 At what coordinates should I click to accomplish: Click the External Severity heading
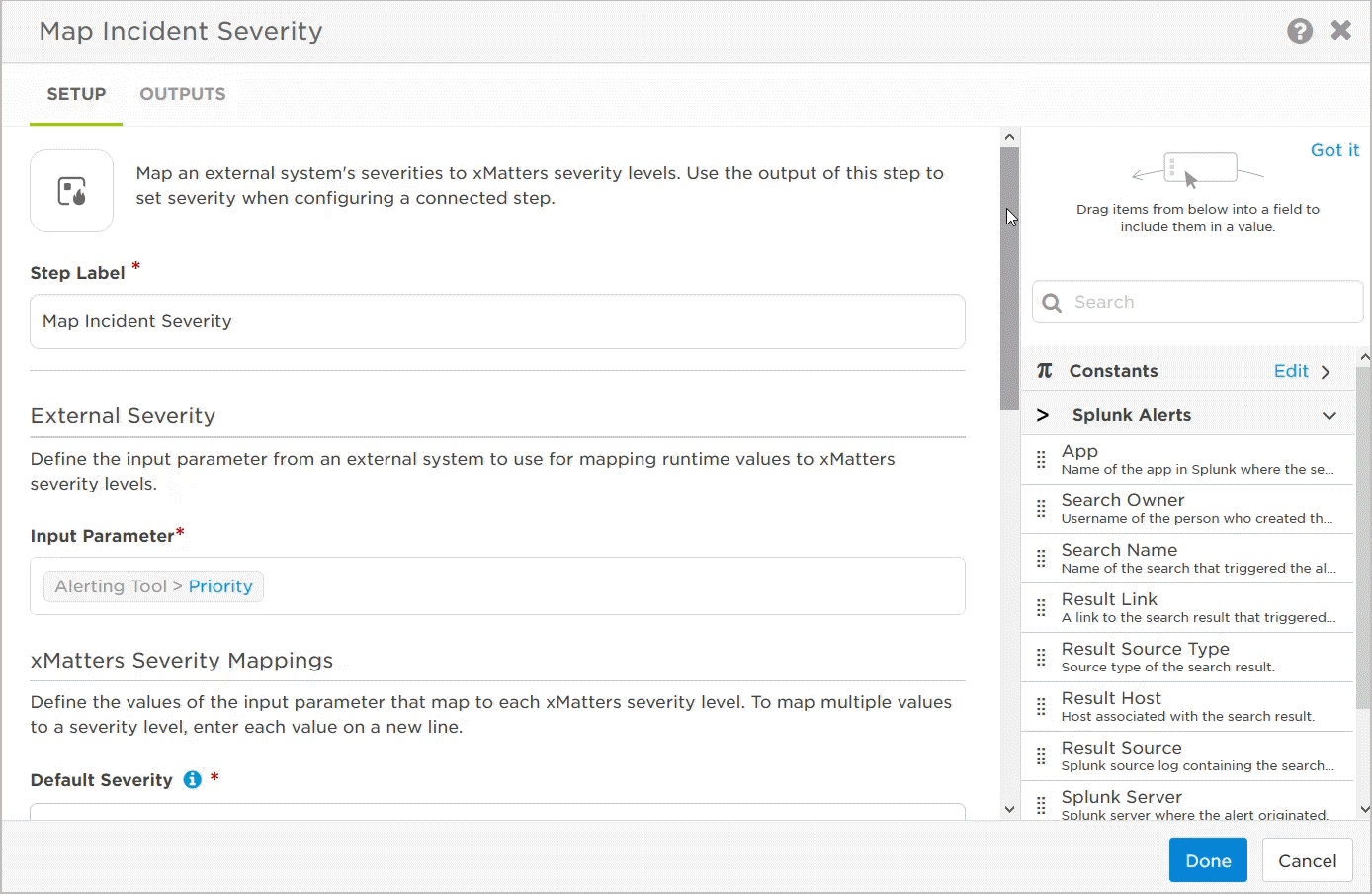123,416
